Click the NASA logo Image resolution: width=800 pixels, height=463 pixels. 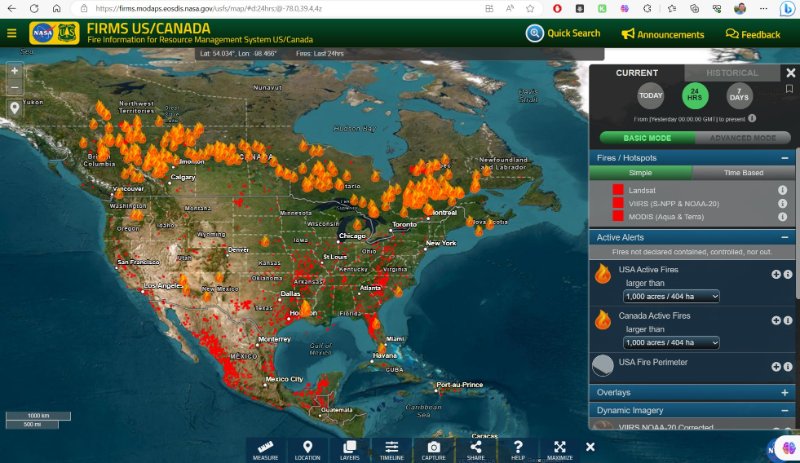[x=43, y=33]
